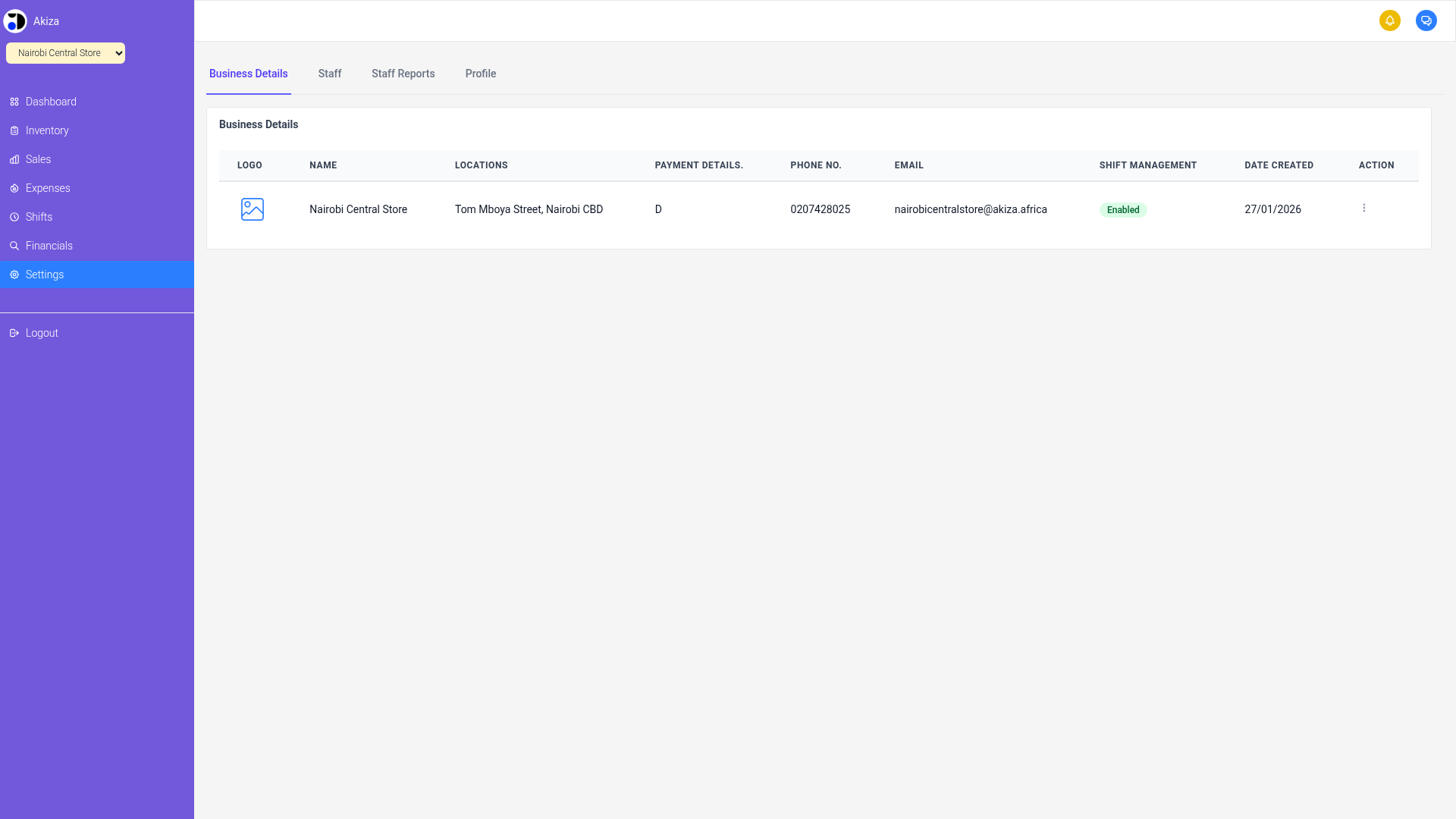This screenshot has height=819, width=1456.
Task: Click the Settings sidebar item
Action: [45, 275]
